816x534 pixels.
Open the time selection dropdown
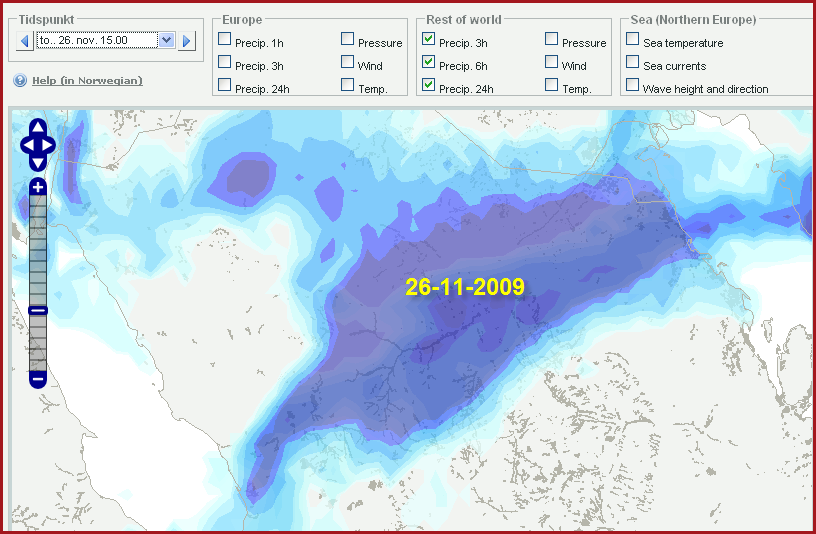(x=167, y=40)
